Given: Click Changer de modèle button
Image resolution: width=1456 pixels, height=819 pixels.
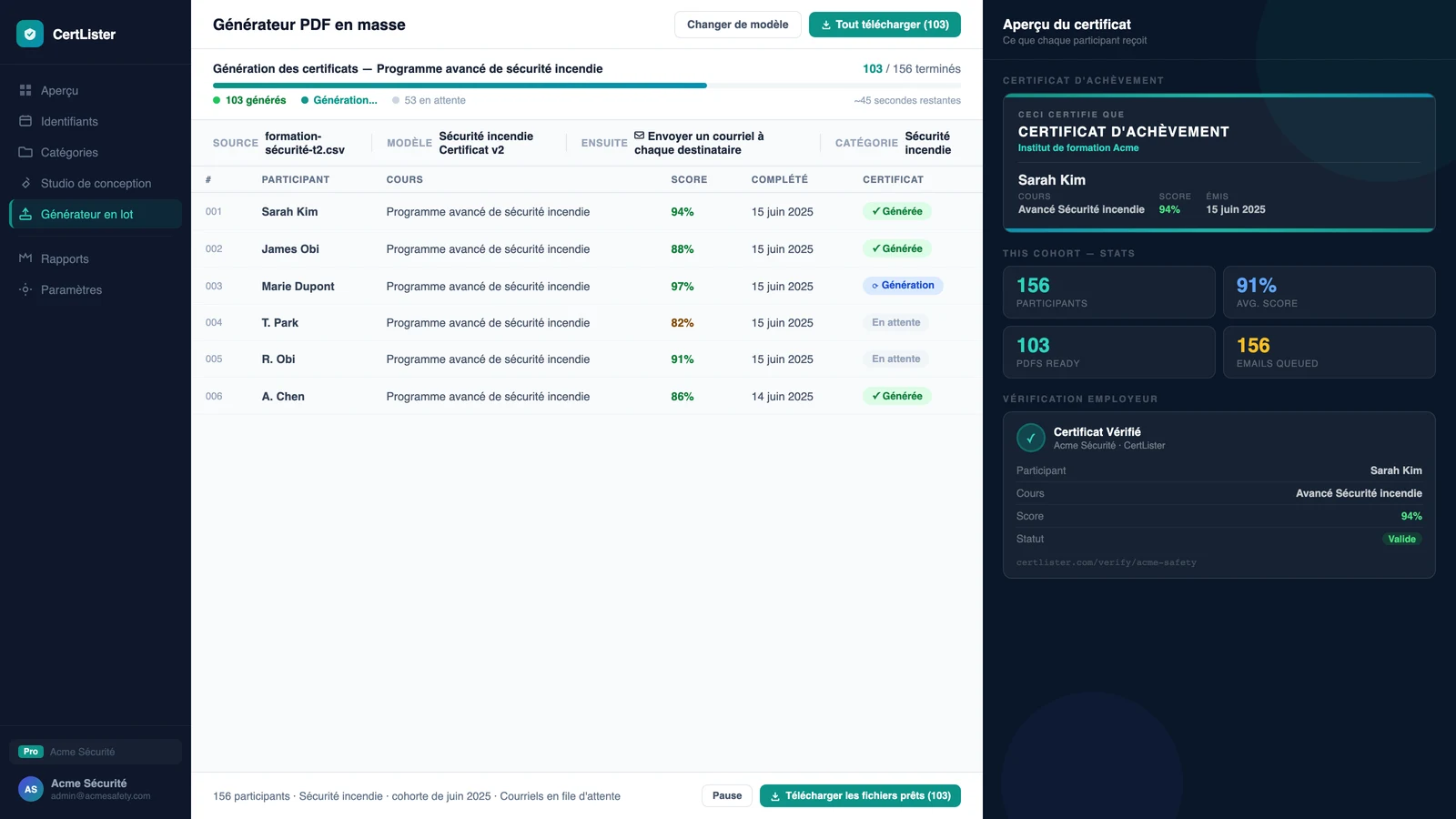Looking at the screenshot, I should [738, 25].
